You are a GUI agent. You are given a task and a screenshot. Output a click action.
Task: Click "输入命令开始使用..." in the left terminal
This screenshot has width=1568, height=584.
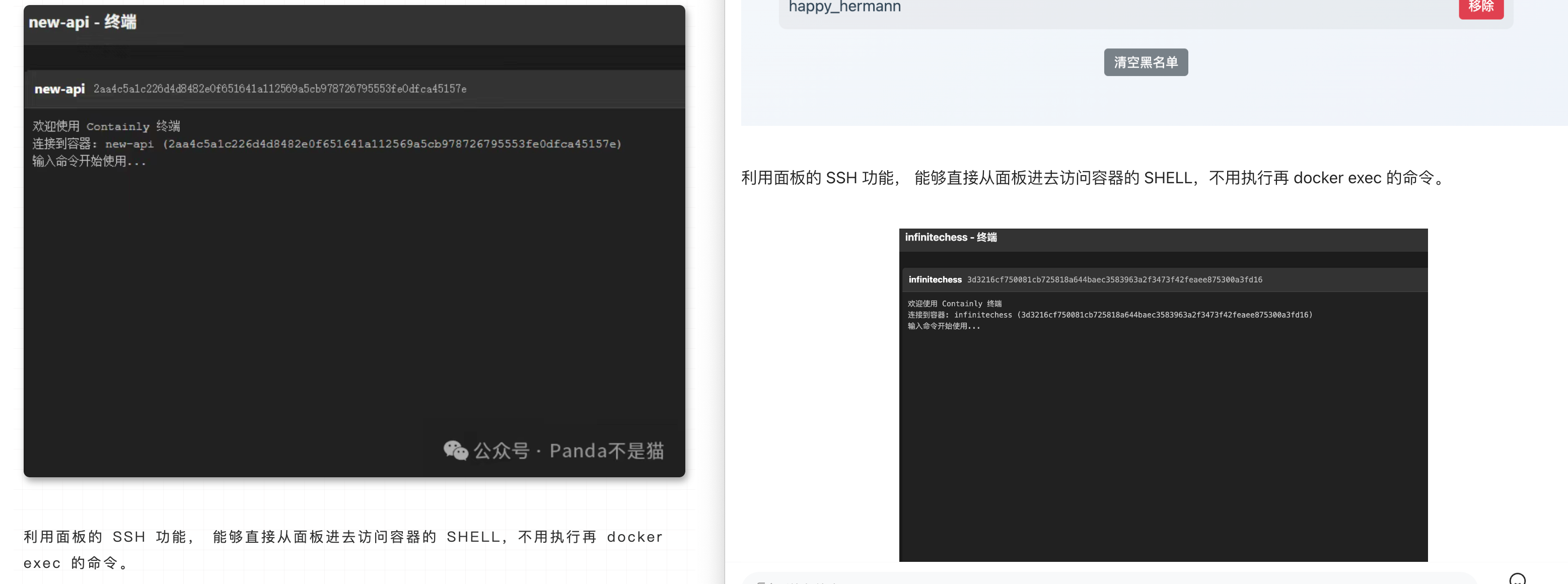pyautogui.click(x=90, y=161)
